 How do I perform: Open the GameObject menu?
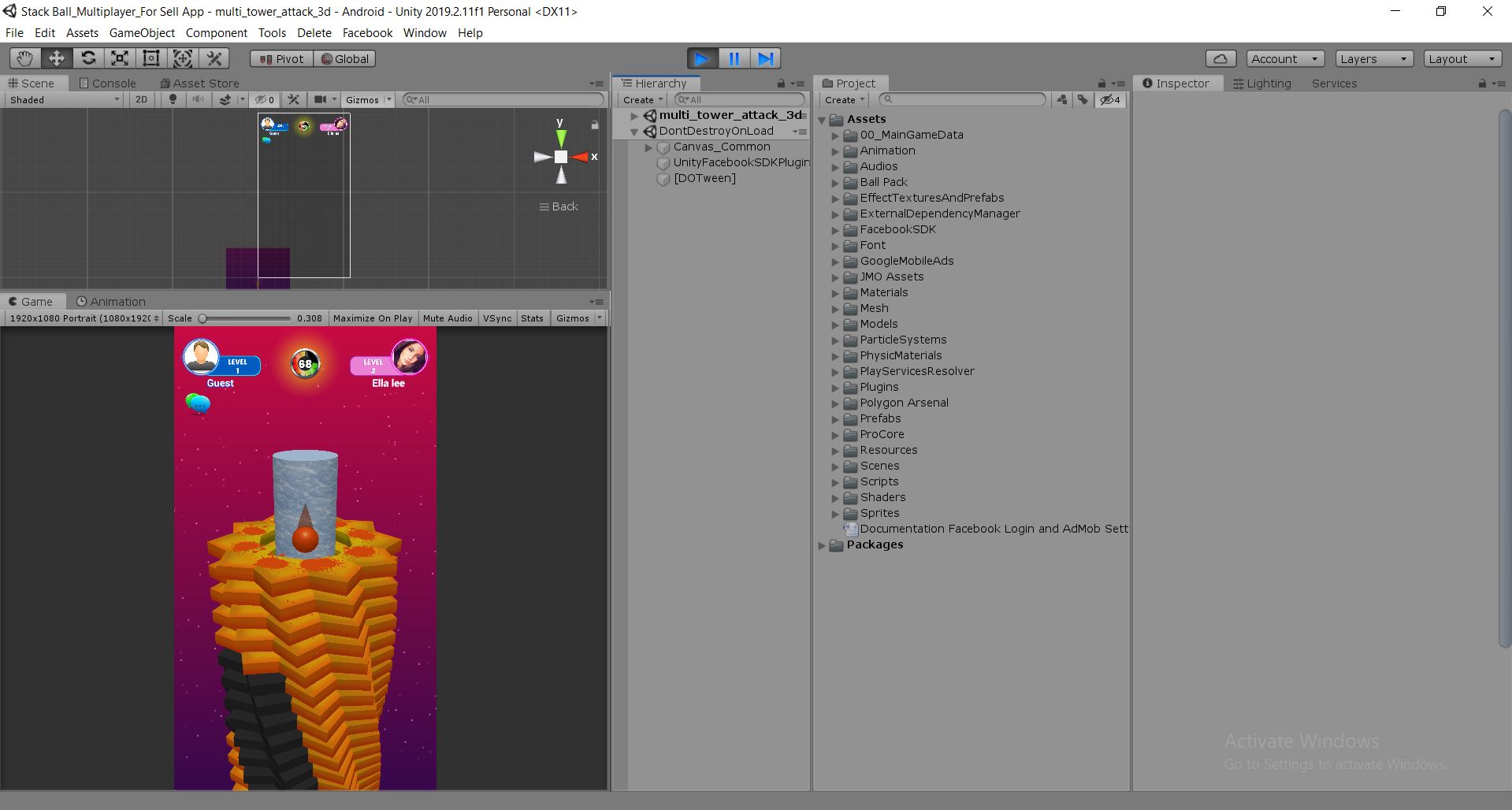142,33
